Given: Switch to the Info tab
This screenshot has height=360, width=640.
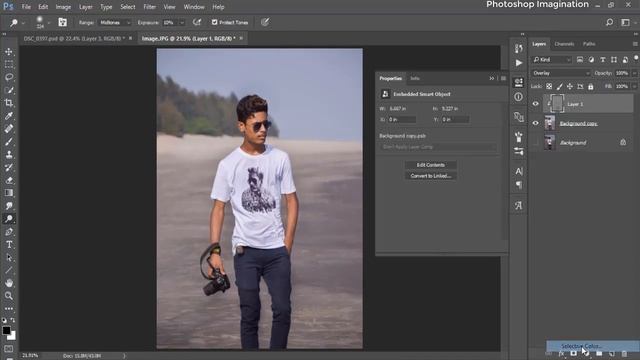Looking at the screenshot, I should [415, 78].
